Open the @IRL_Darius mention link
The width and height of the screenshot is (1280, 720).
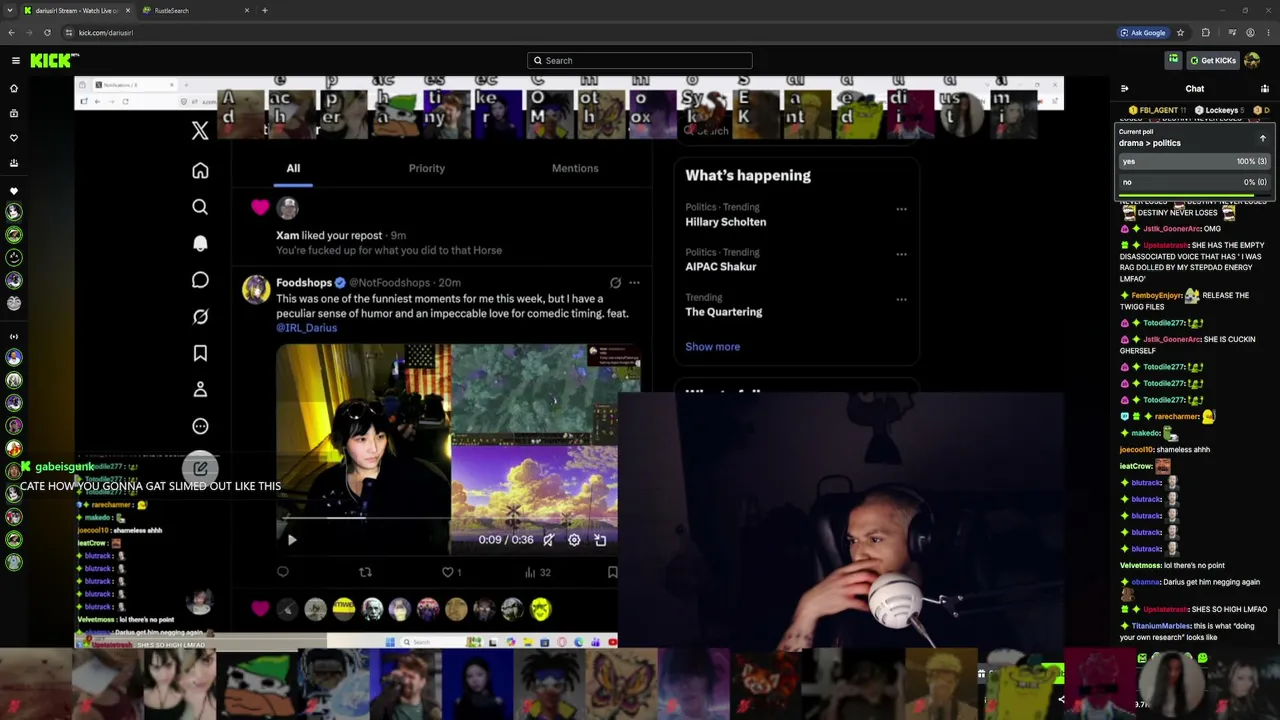(x=306, y=327)
